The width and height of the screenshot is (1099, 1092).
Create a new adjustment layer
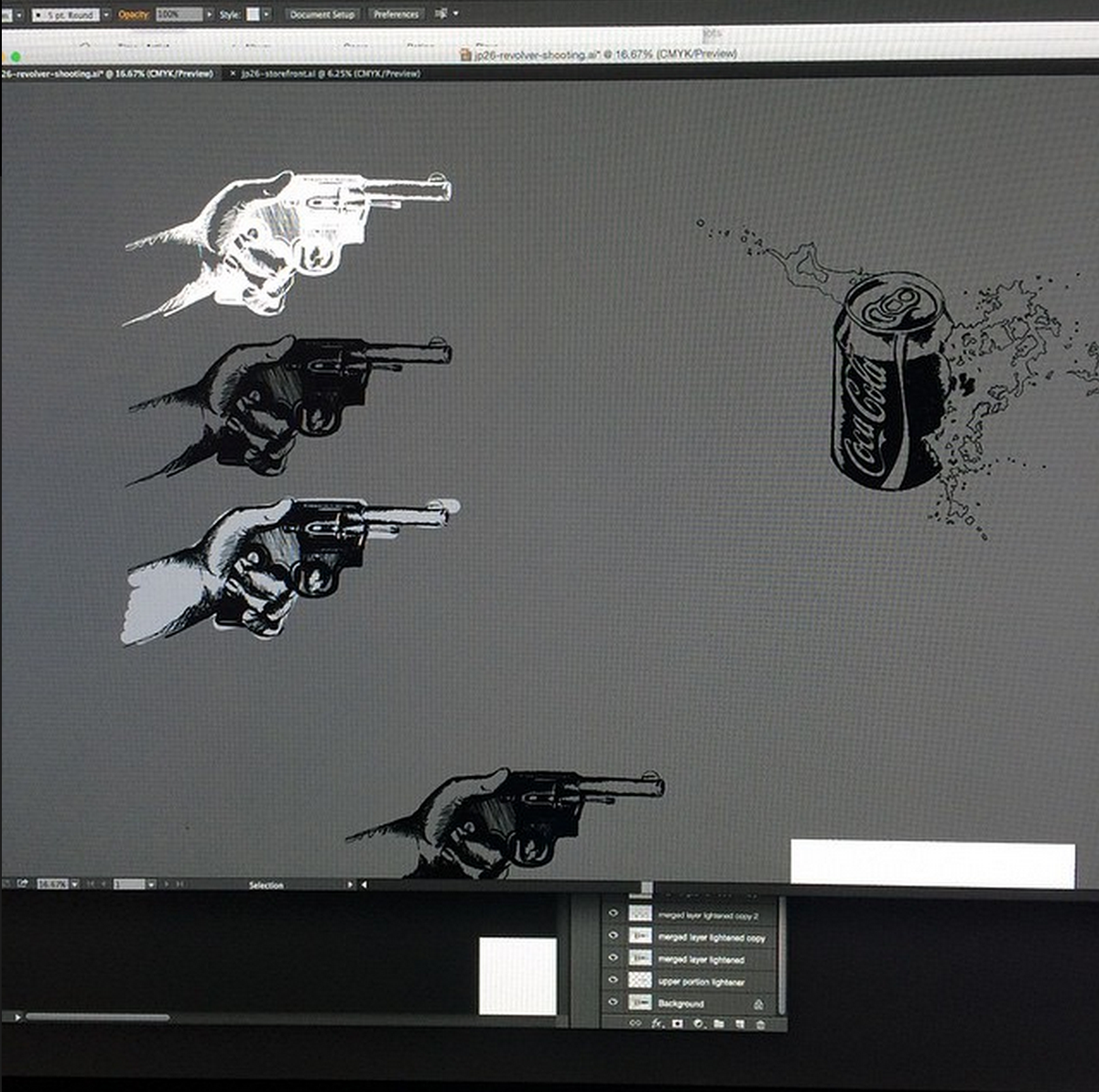click(699, 1023)
